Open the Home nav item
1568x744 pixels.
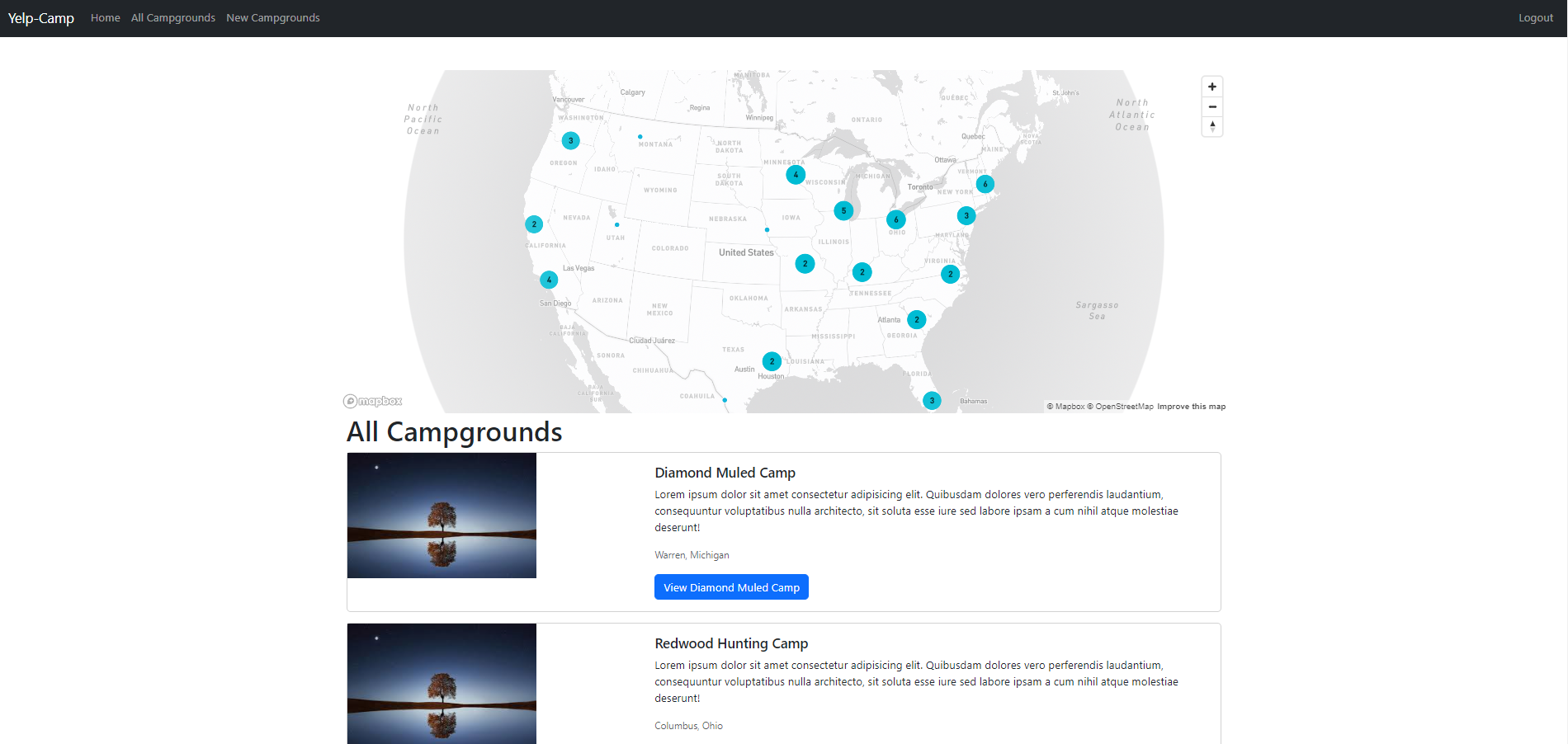click(x=106, y=18)
